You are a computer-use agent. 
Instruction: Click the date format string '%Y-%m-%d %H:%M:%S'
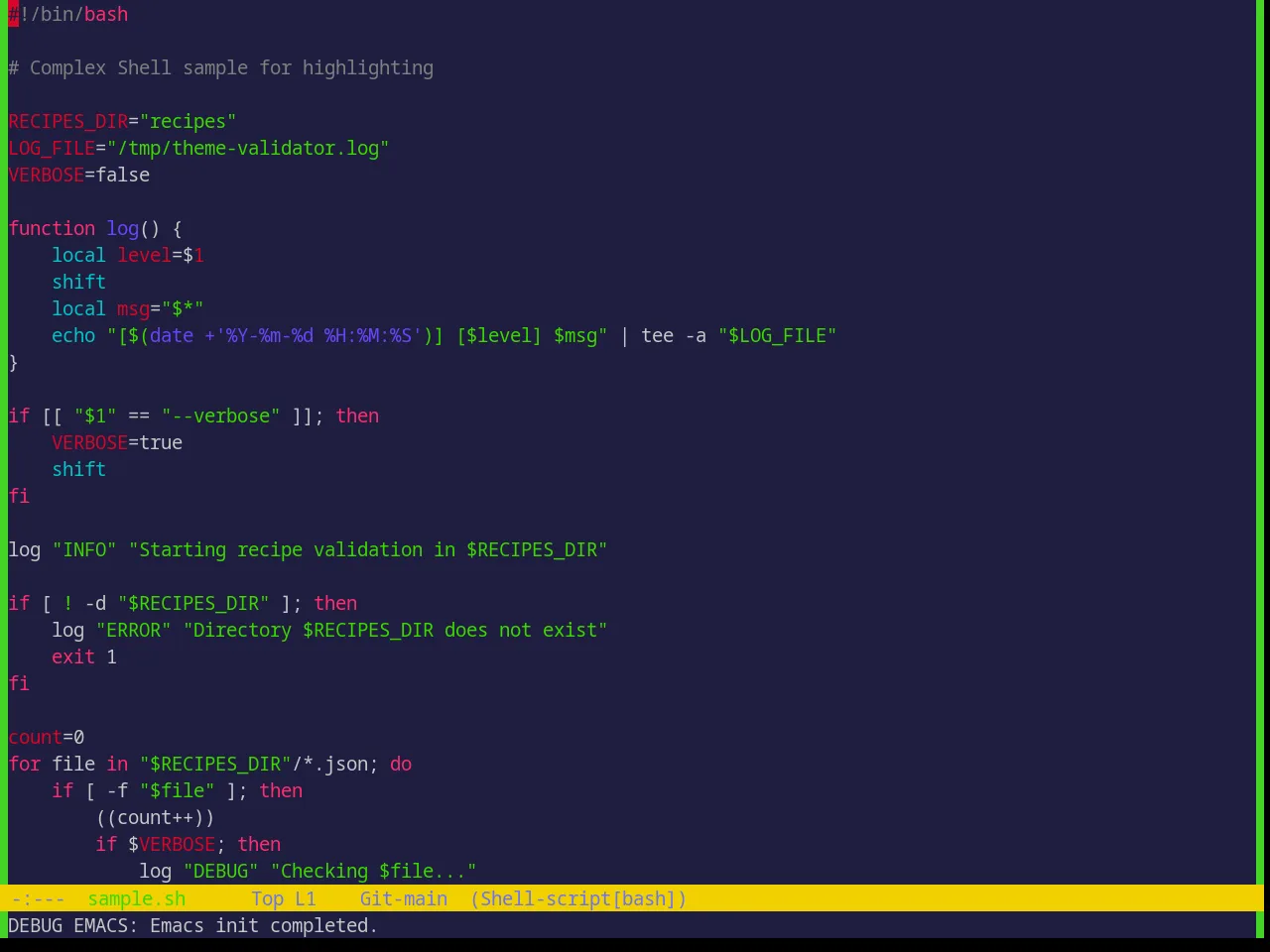(318, 335)
